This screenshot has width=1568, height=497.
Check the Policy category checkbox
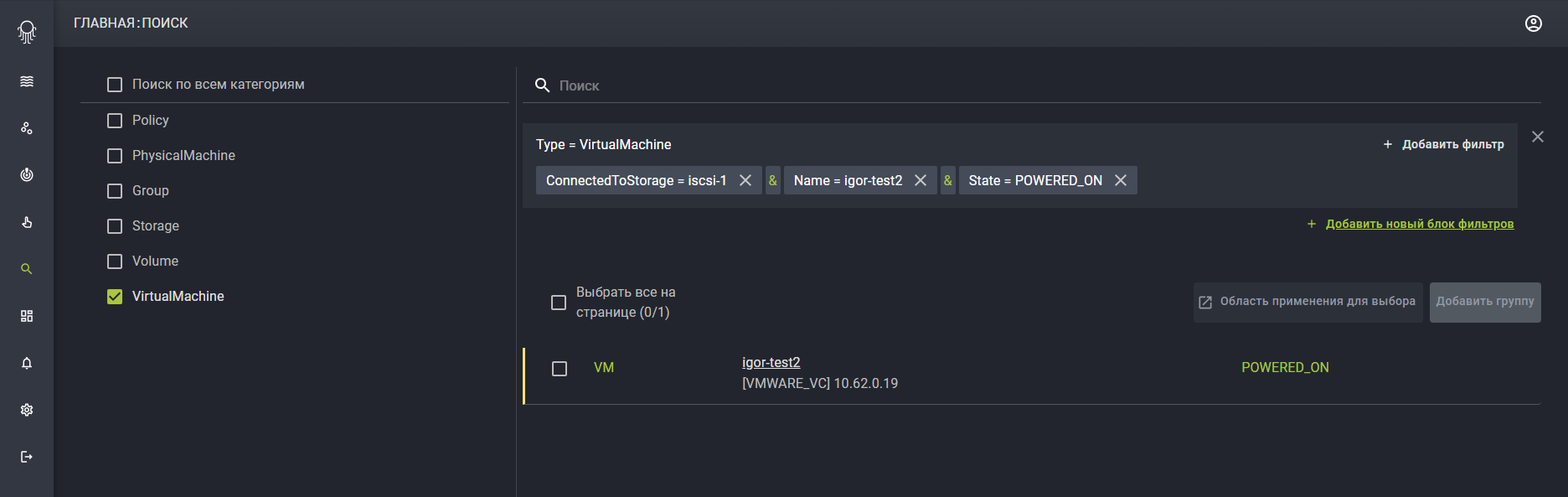[x=115, y=121]
